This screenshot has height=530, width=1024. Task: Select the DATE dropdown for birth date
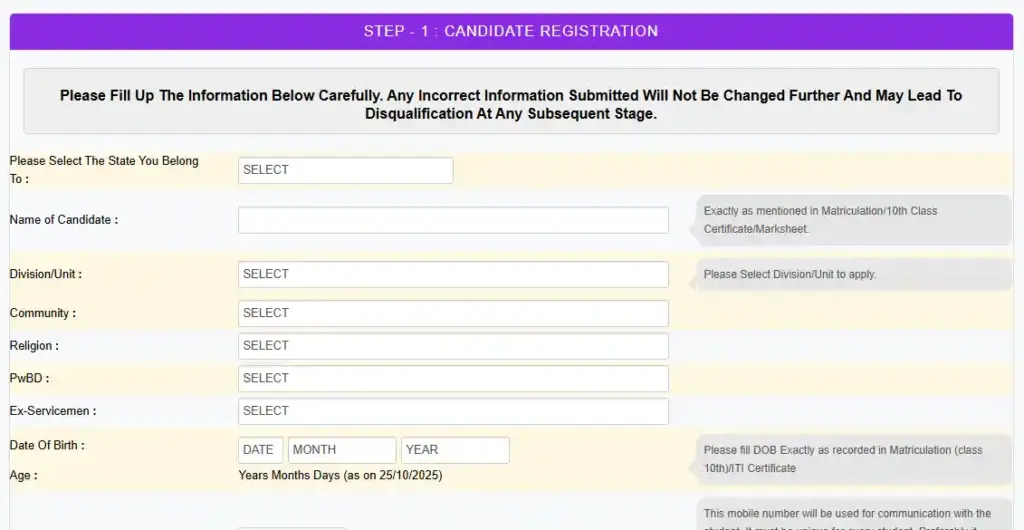(x=260, y=450)
